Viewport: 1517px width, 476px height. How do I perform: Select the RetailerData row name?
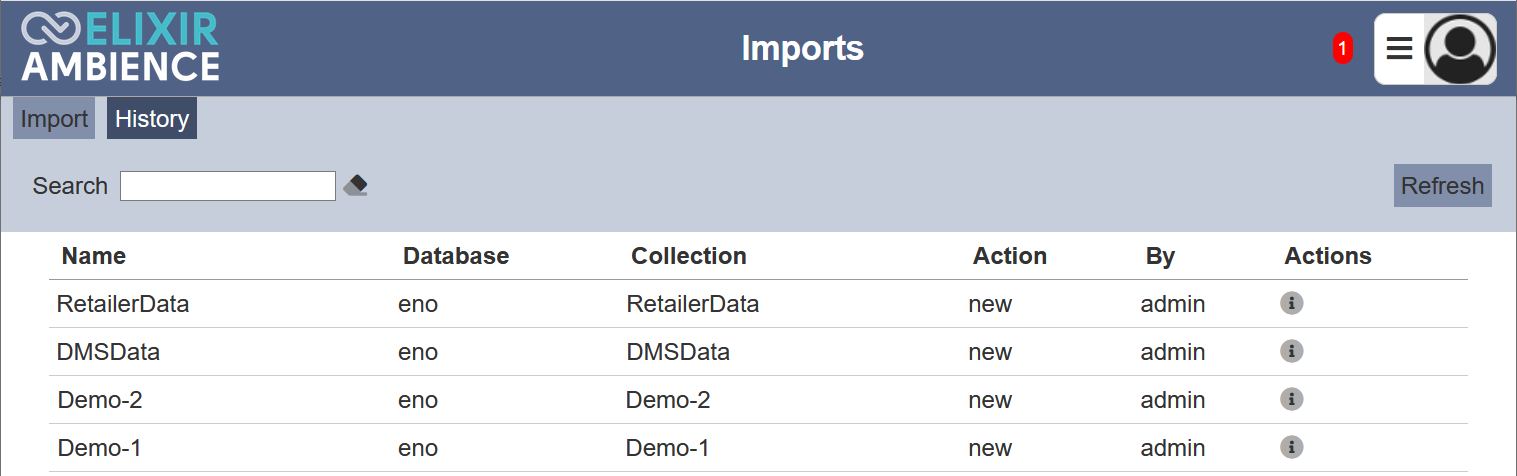(123, 304)
